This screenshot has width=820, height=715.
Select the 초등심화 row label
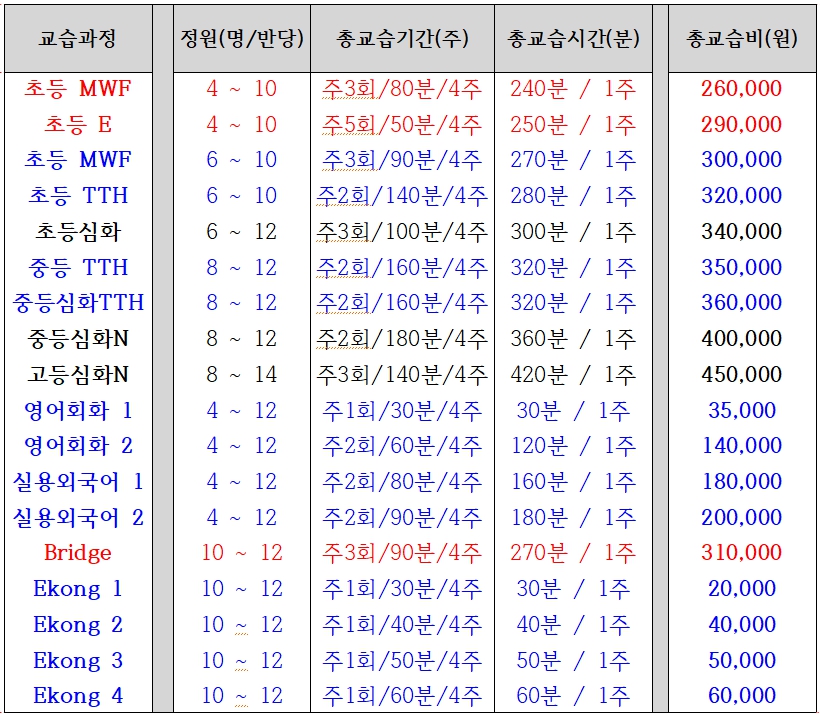point(78,232)
